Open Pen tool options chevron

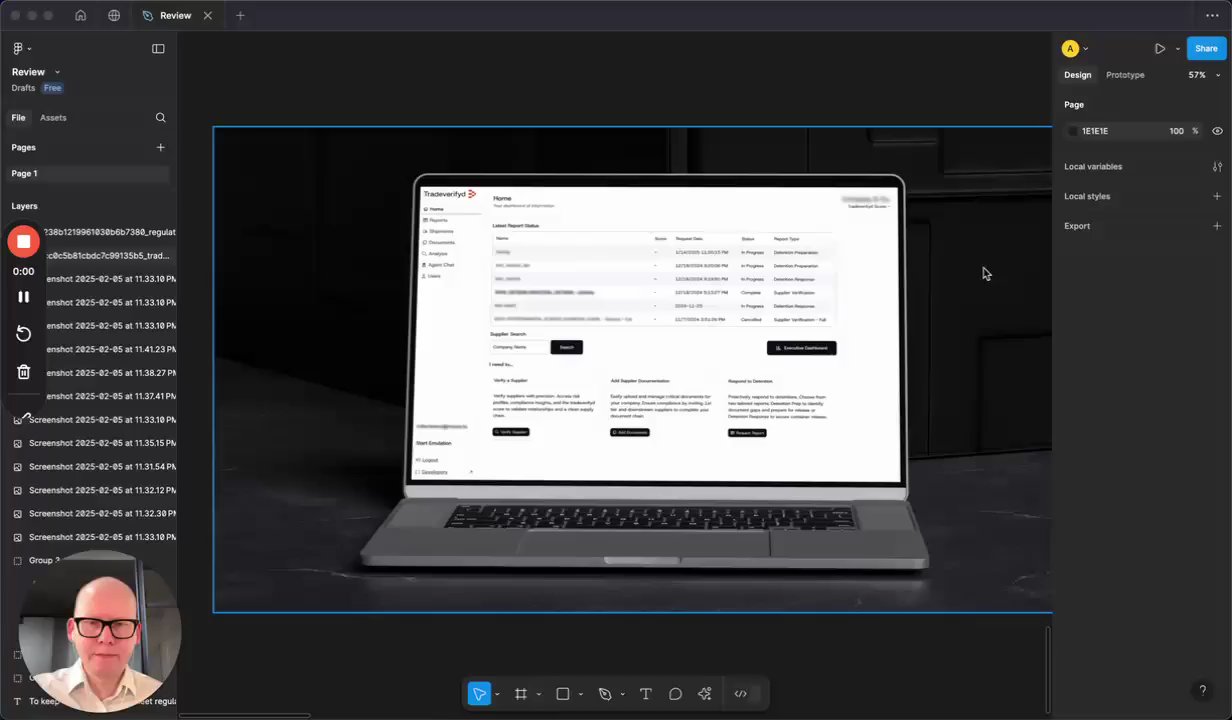click(x=622, y=694)
